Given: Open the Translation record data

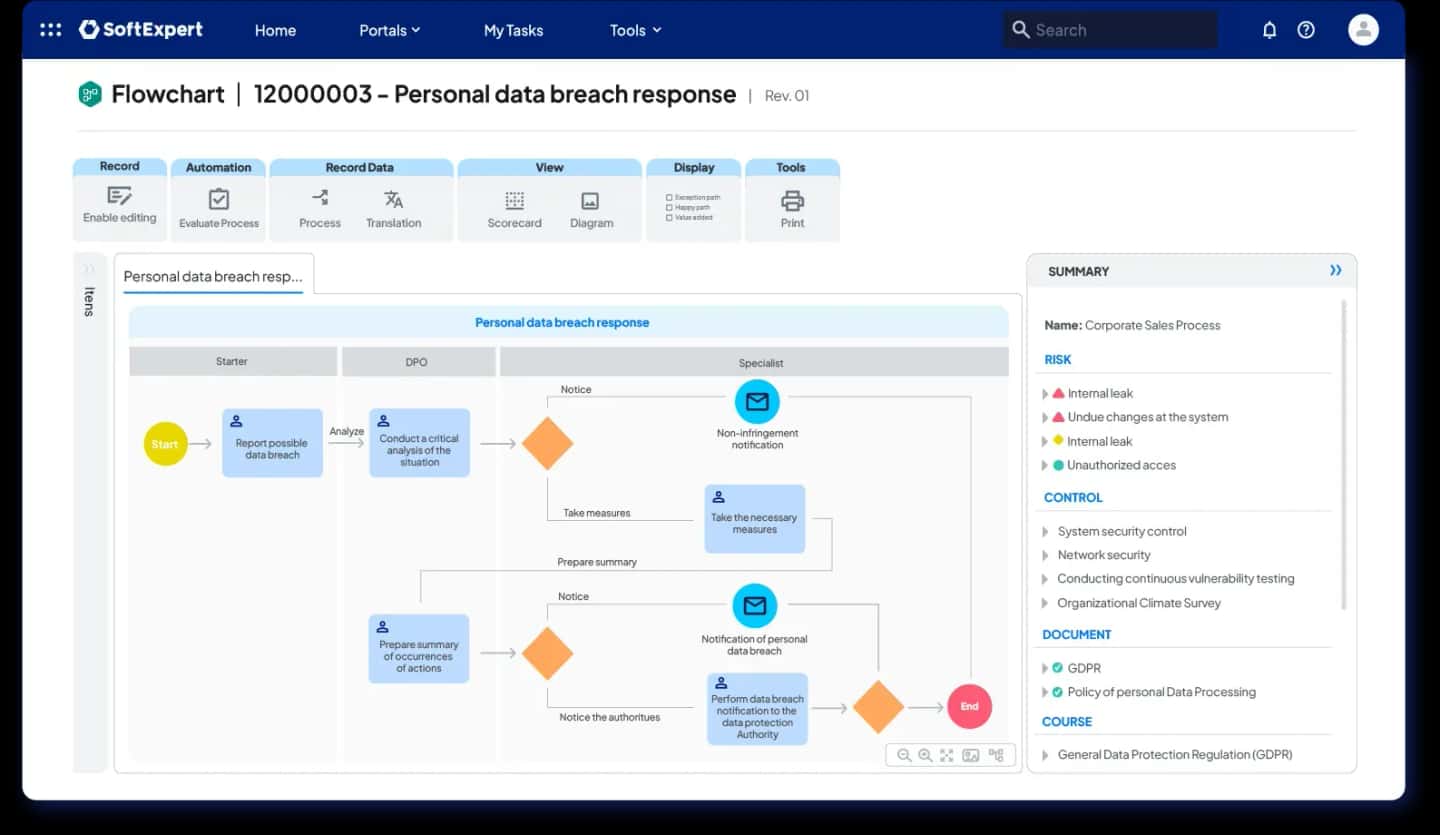Looking at the screenshot, I should [x=393, y=200].
